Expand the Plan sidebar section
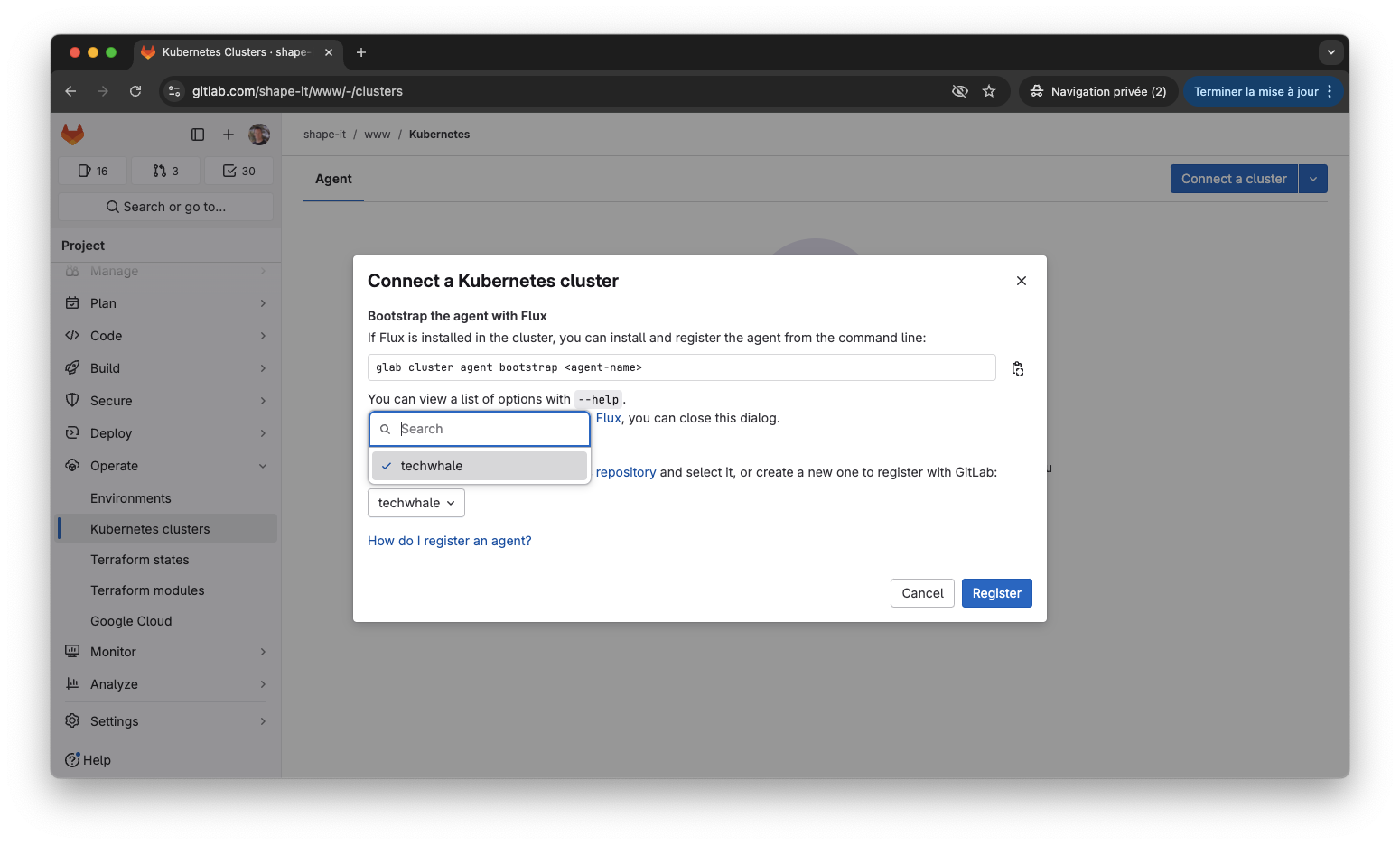 pos(166,303)
